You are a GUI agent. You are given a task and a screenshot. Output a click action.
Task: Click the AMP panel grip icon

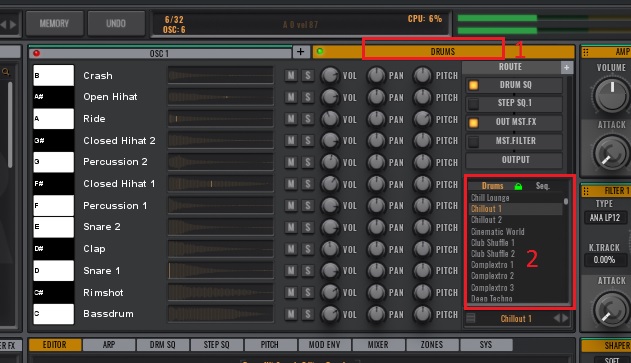(586, 52)
